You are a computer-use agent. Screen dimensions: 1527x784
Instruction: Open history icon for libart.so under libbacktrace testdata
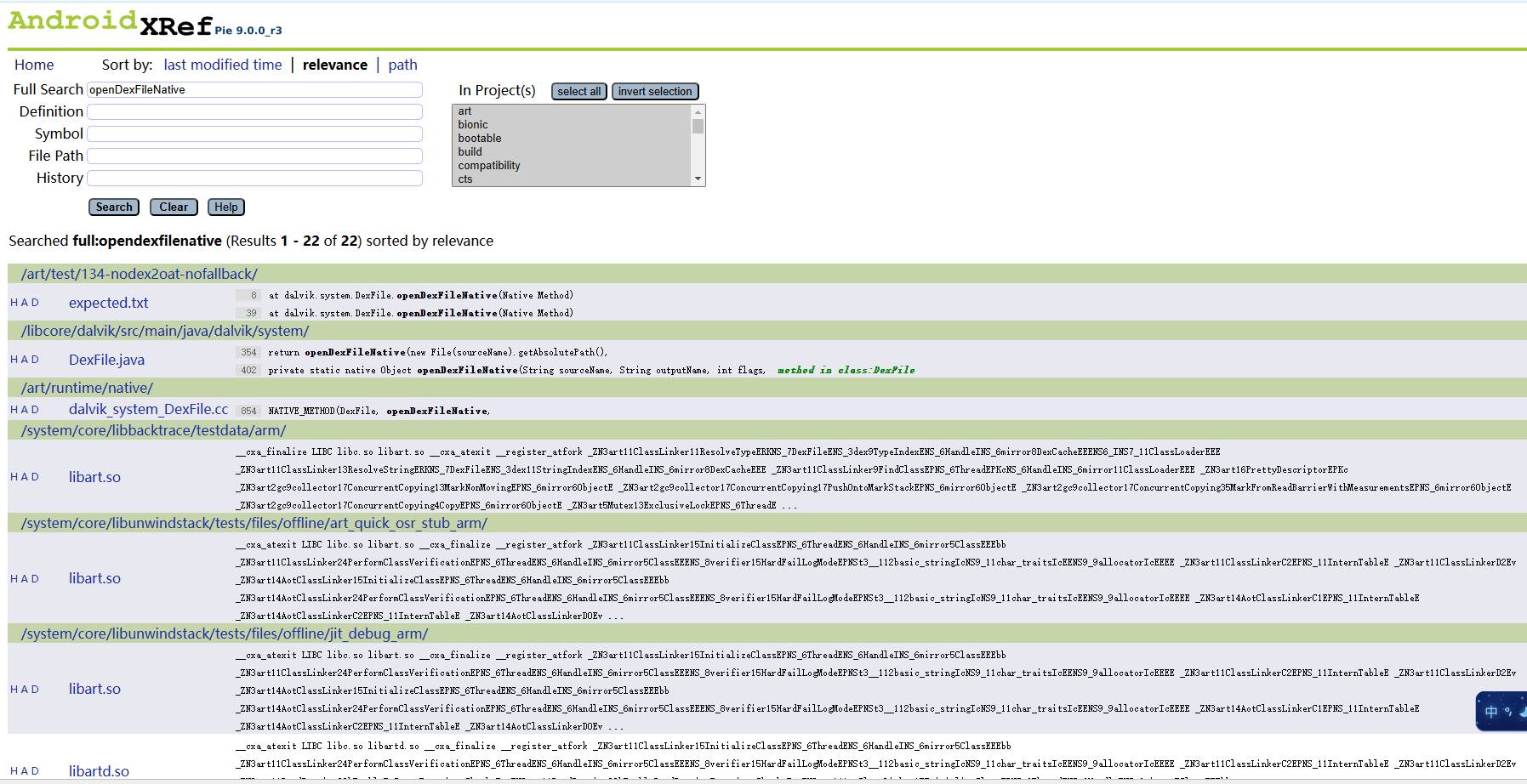pyautogui.click(x=14, y=476)
